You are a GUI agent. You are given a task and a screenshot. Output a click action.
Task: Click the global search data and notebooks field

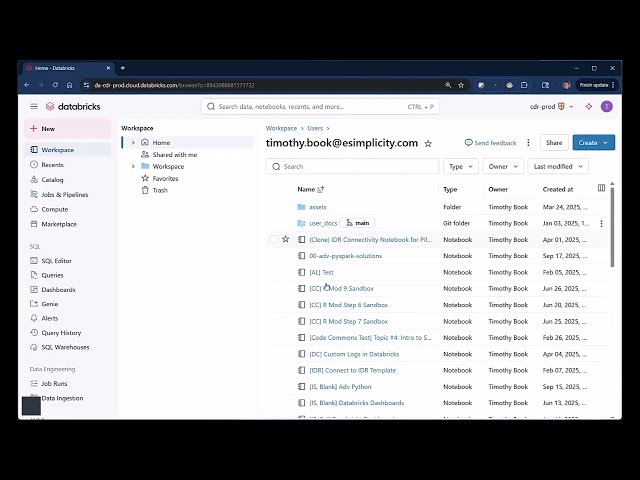[320, 107]
